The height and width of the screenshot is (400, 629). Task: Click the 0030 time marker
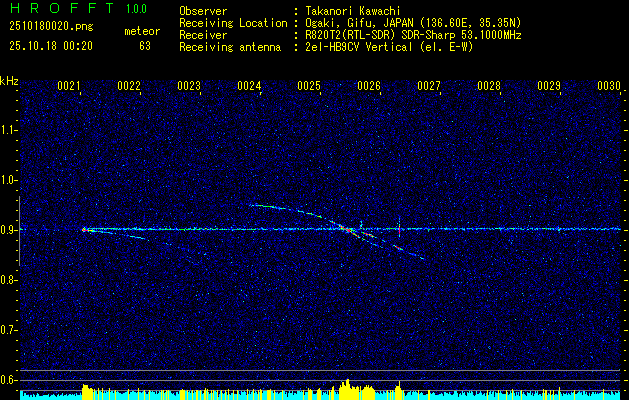(x=609, y=86)
